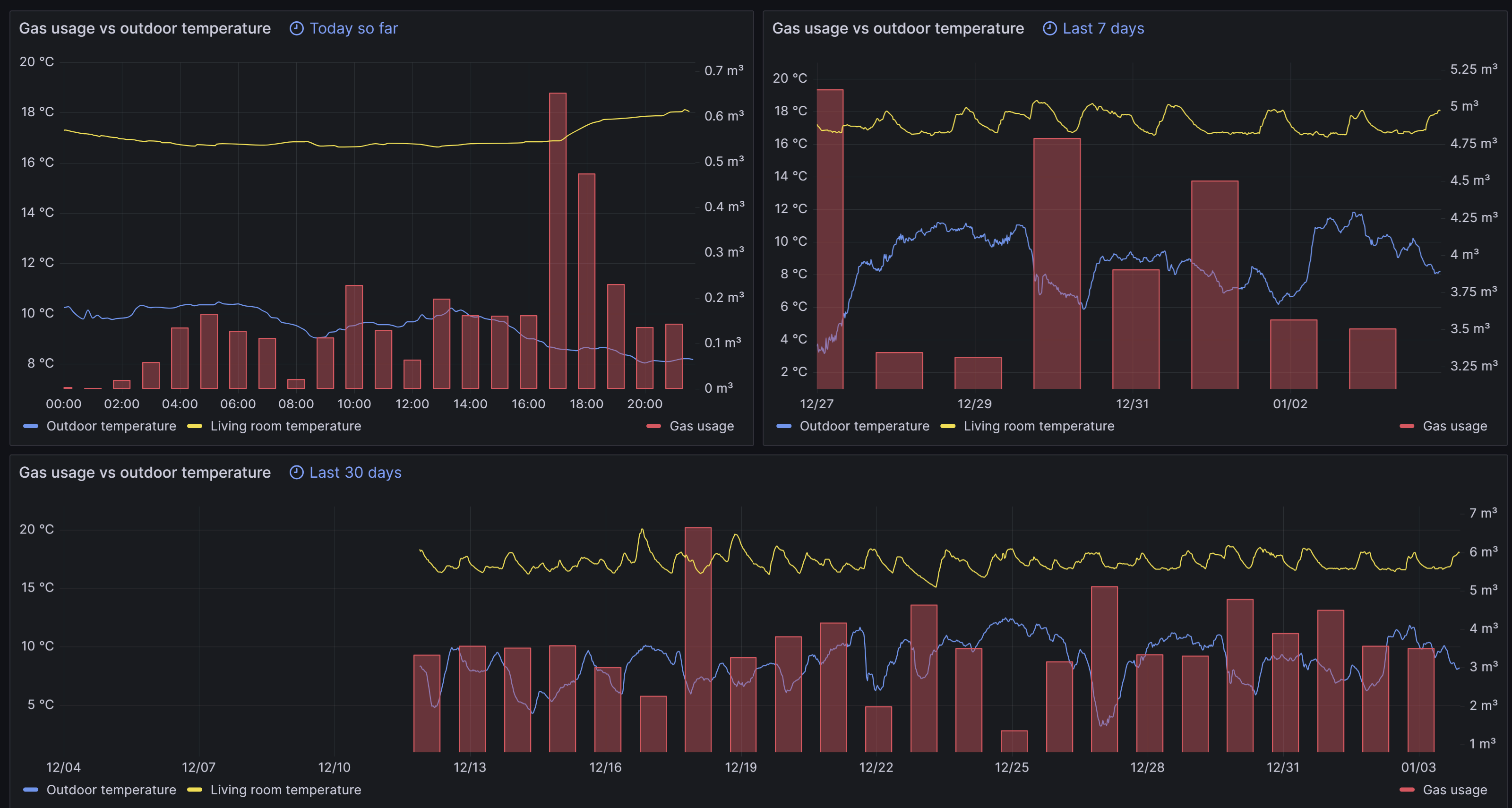Click the '5.25 m³' axis label in 7 days chart
This screenshot has width=1512, height=808.
pyautogui.click(x=1473, y=69)
